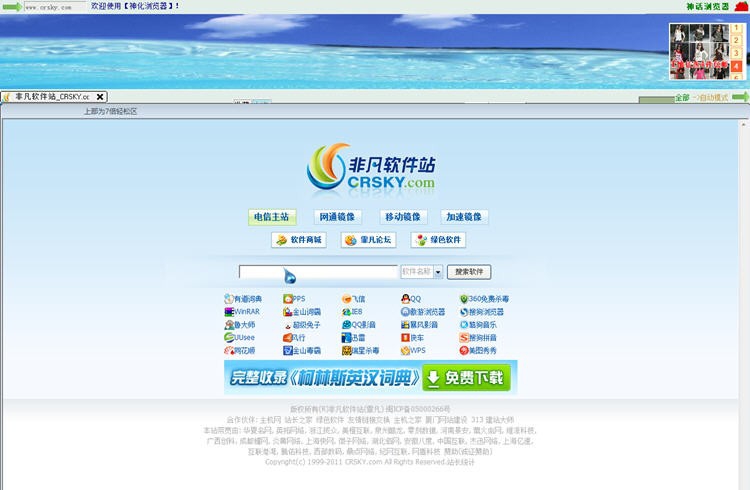Open the 搜狗浏览器 icon link
The image size is (750, 490).
point(482,312)
